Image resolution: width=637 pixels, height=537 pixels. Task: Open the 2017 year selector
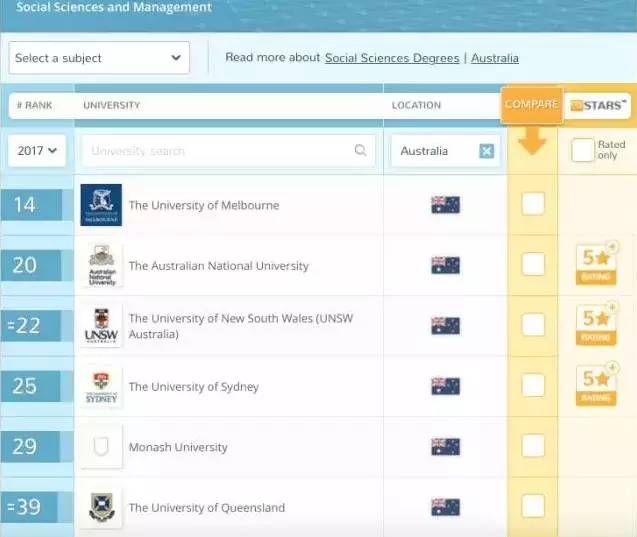point(37,151)
